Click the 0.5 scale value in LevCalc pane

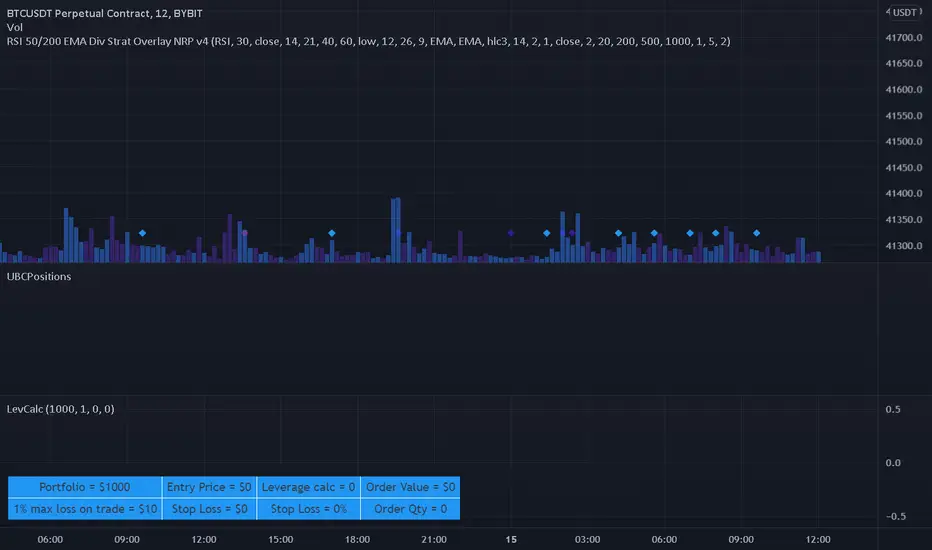pyautogui.click(x=896, y=409)
